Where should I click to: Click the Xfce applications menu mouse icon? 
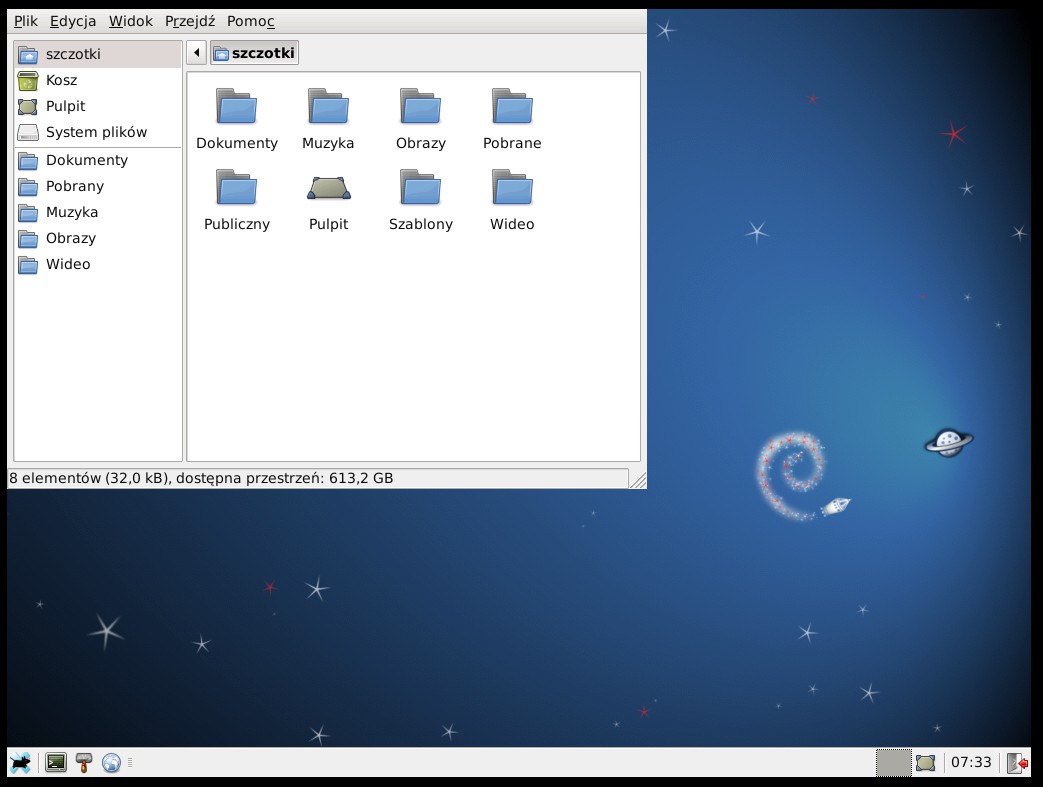tap(20, 763)
